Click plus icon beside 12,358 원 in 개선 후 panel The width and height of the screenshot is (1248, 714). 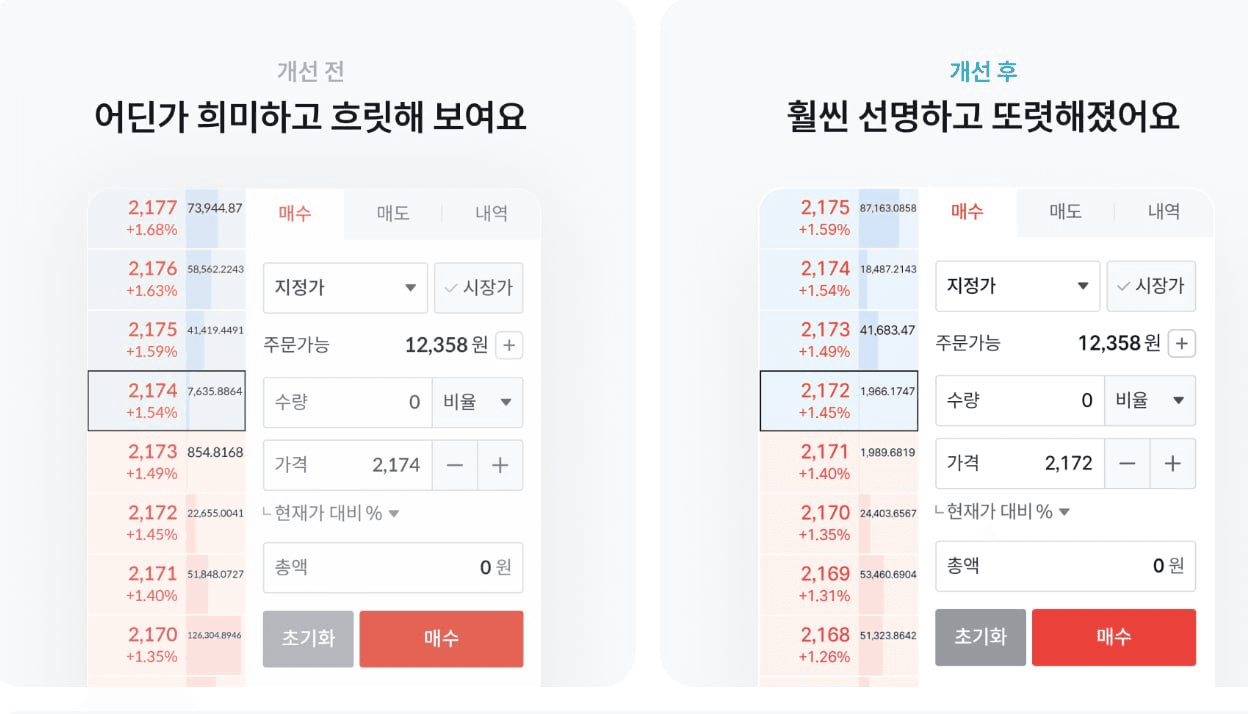pos(1181,344)
